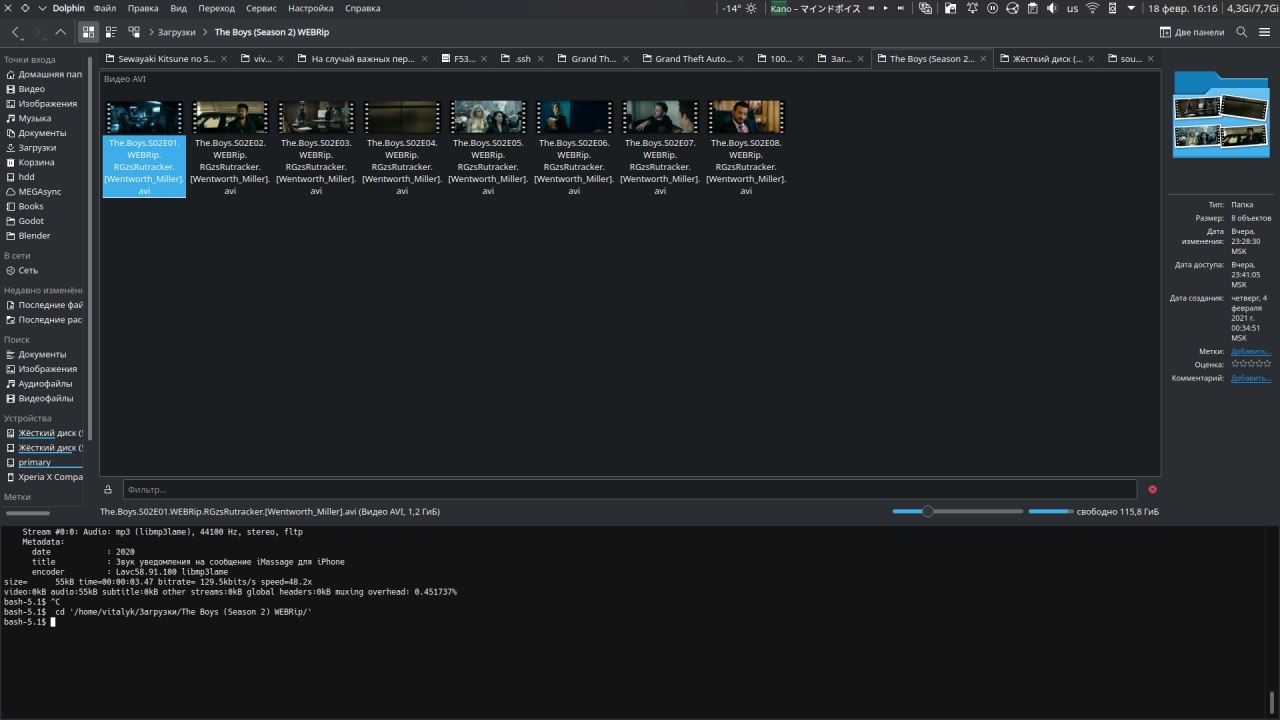
Task: Open the Сервис menu
Action: tap(262, 8)
